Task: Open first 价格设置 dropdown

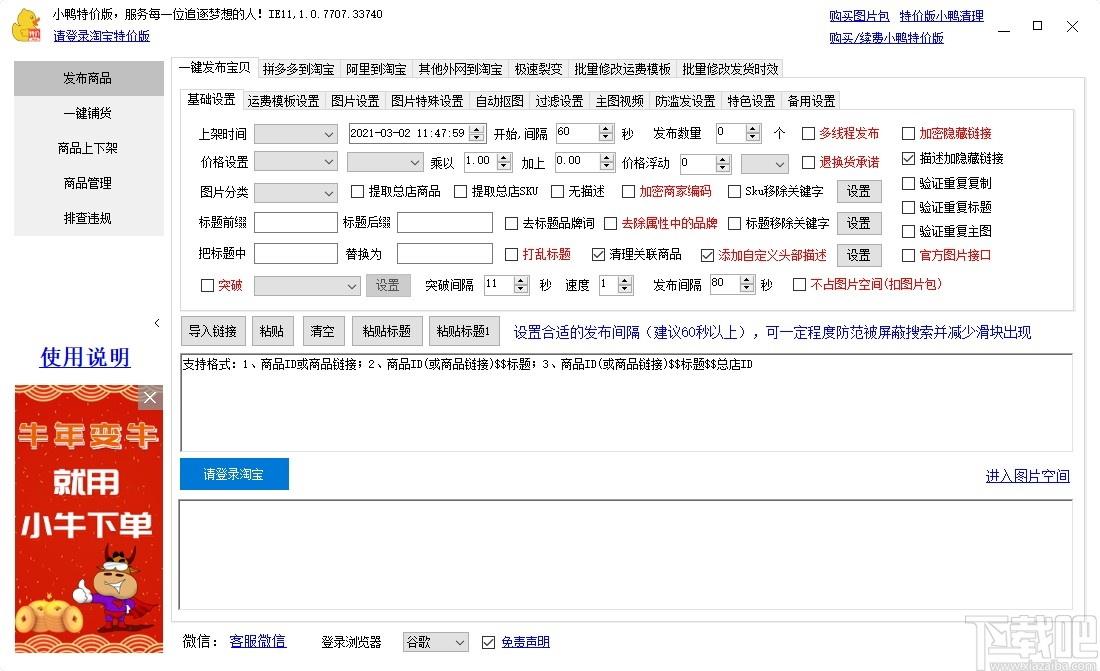Action: [x=295, y=162]
